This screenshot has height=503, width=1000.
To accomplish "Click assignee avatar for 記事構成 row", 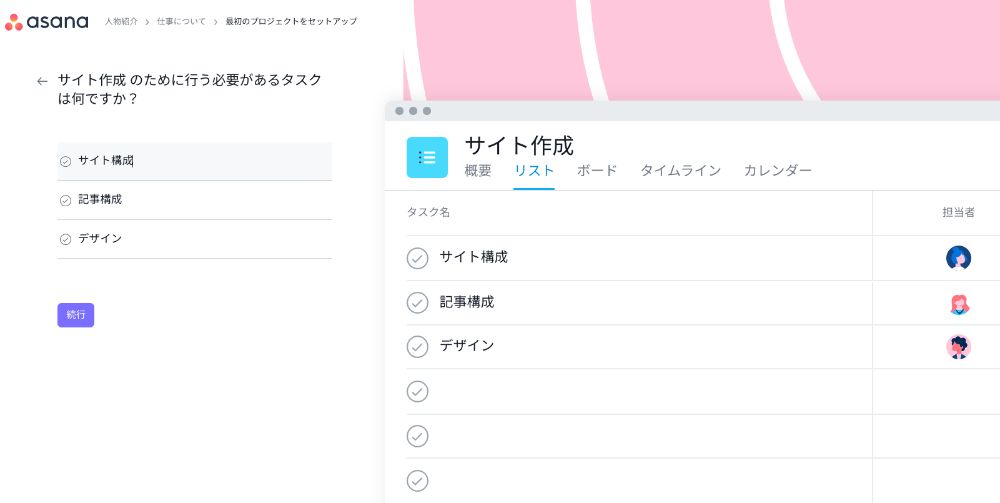I will pyautogui.click(x=958, y=303).
